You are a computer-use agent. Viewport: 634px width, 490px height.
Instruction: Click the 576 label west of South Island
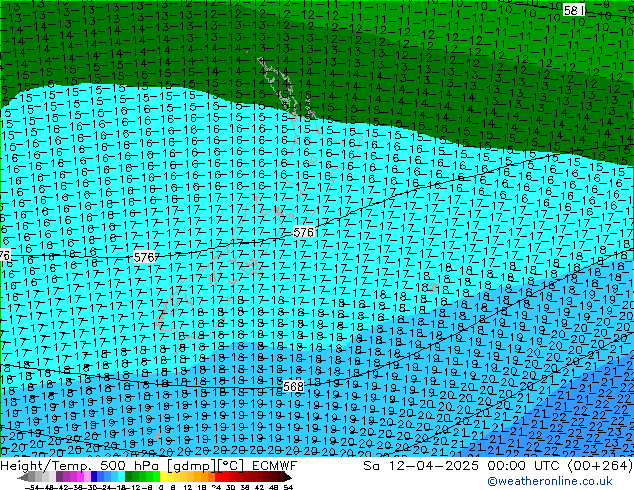coord(144,257)
